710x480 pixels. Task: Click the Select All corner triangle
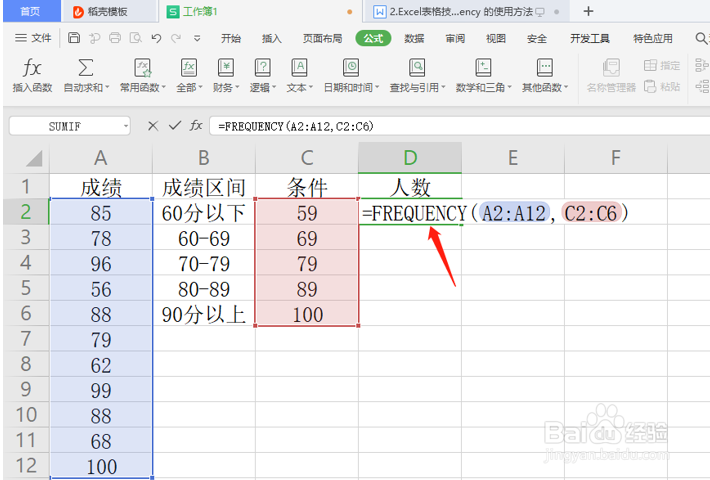tap(34, 158)
